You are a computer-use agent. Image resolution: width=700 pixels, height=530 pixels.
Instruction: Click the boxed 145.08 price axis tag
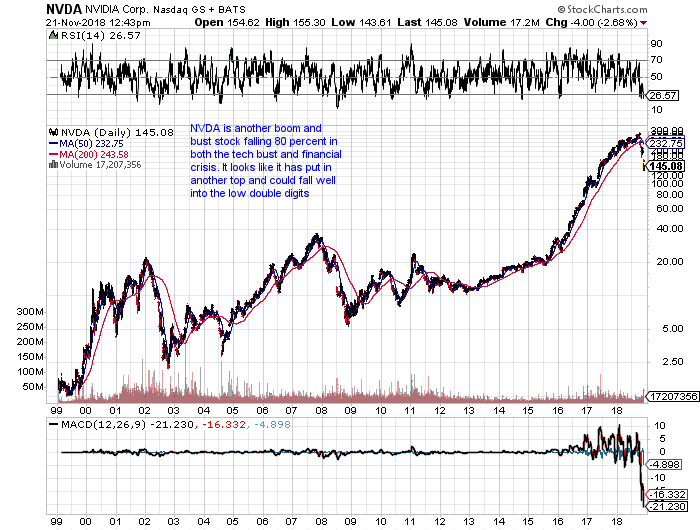[665, 167]
